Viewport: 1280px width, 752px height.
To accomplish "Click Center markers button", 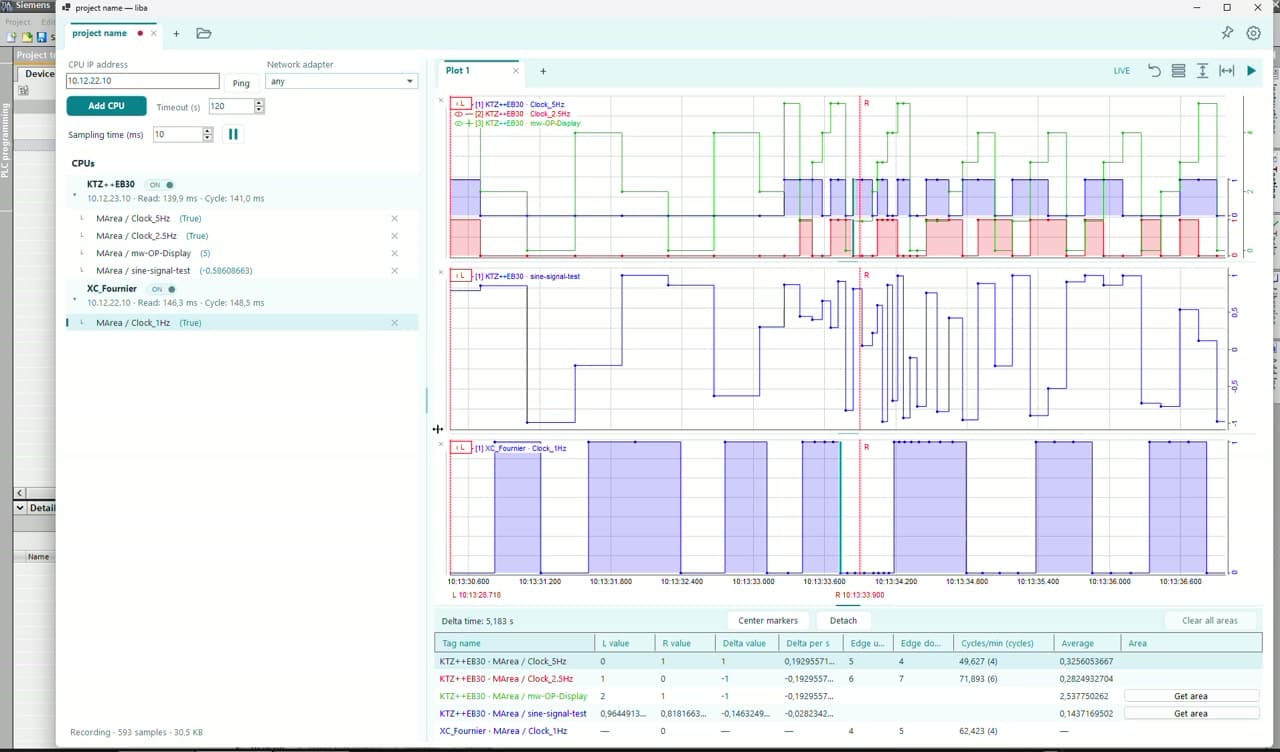I will [768, 620].
